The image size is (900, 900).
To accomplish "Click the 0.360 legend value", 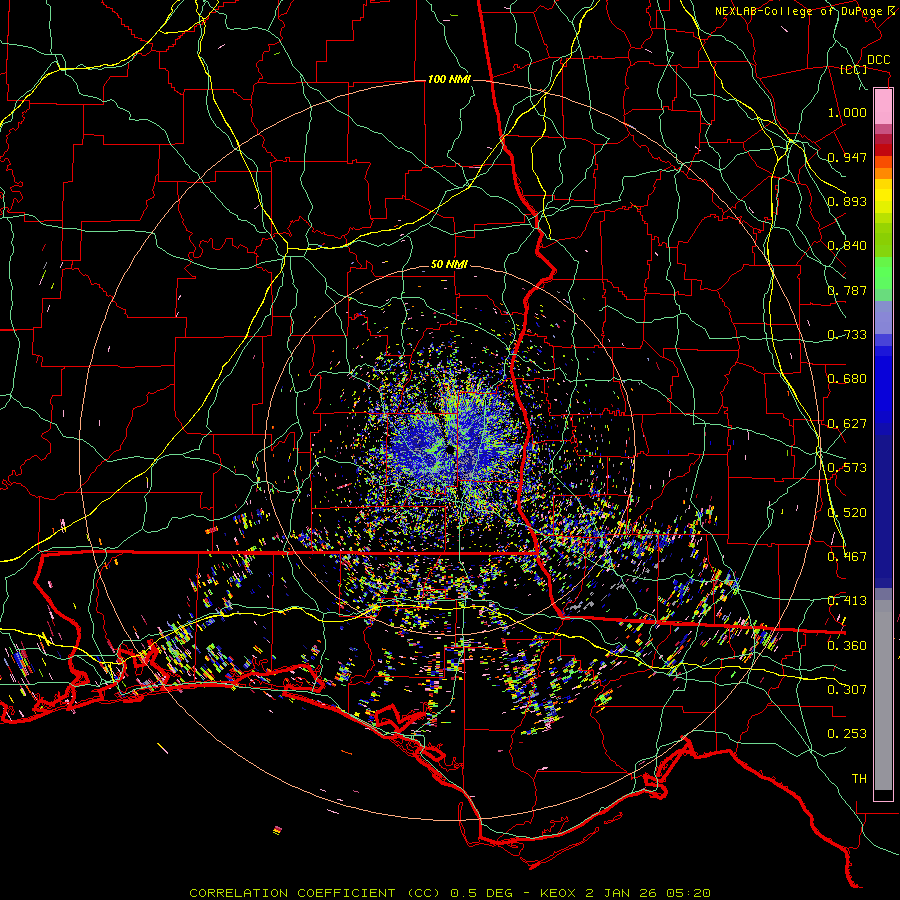I will coord(847,645).
